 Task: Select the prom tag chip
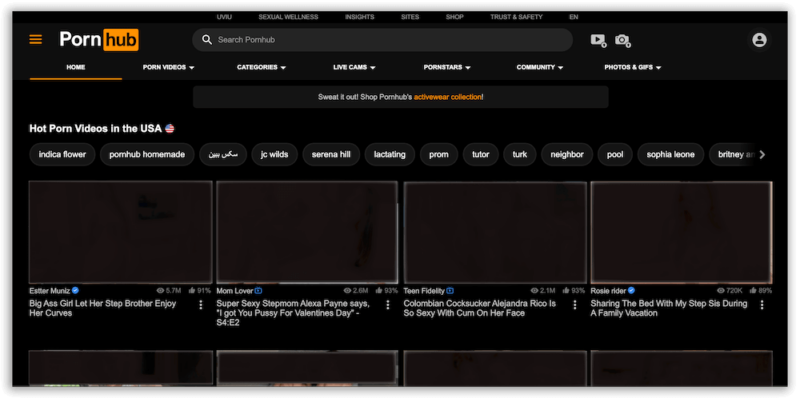click(439, 155)
